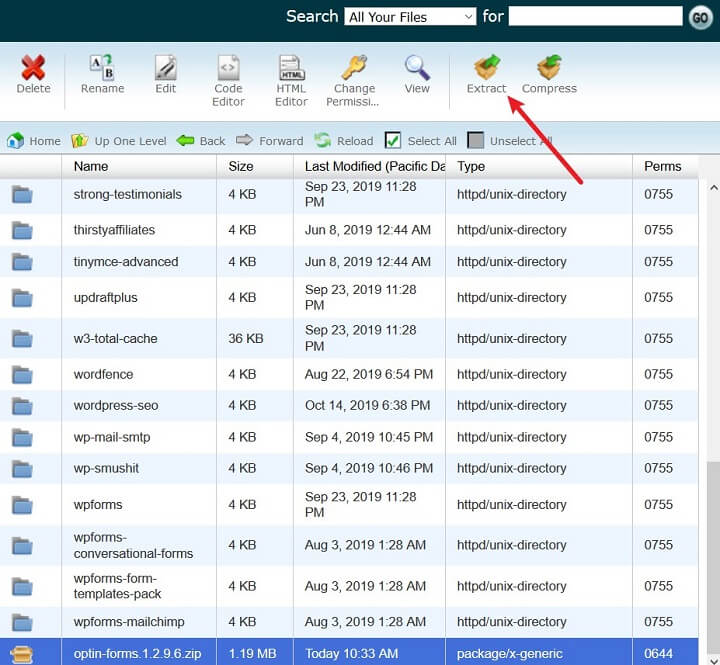Launch the Code Editor tool
The width and height of the screenshot is (720, 665).
(228, 67)
